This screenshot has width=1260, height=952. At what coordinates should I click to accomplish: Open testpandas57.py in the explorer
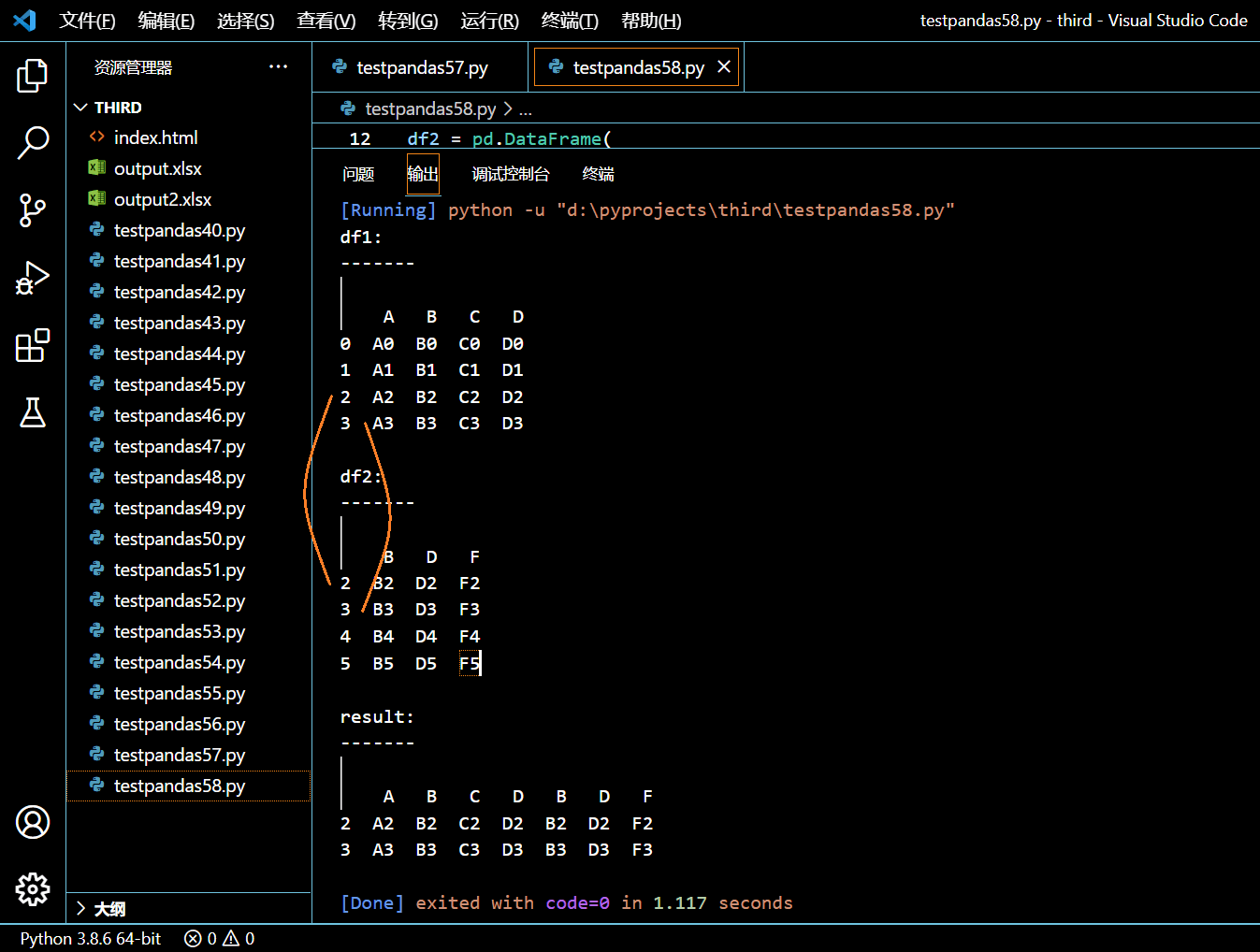[189, 755]
